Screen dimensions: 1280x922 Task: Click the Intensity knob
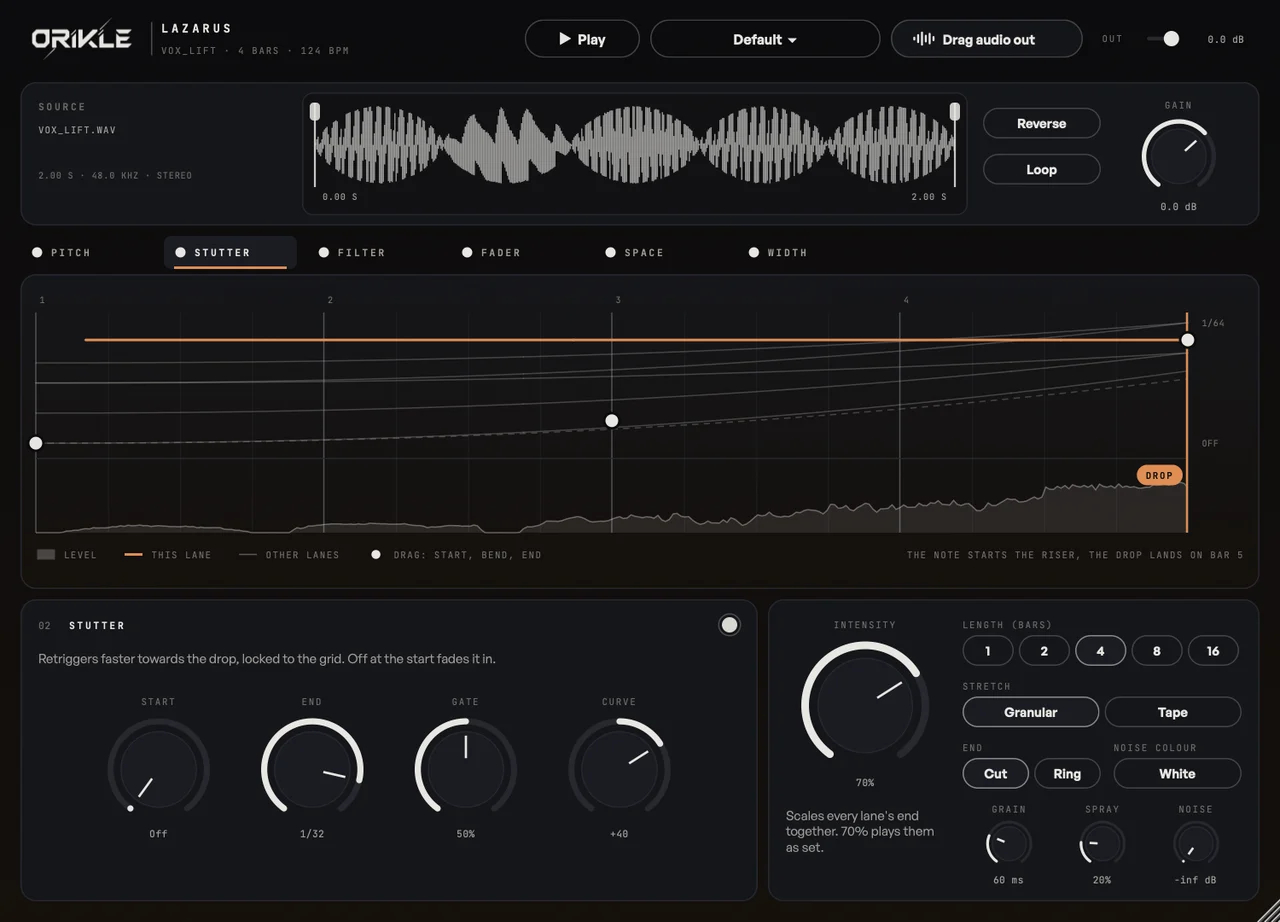[x=865, y=704]
